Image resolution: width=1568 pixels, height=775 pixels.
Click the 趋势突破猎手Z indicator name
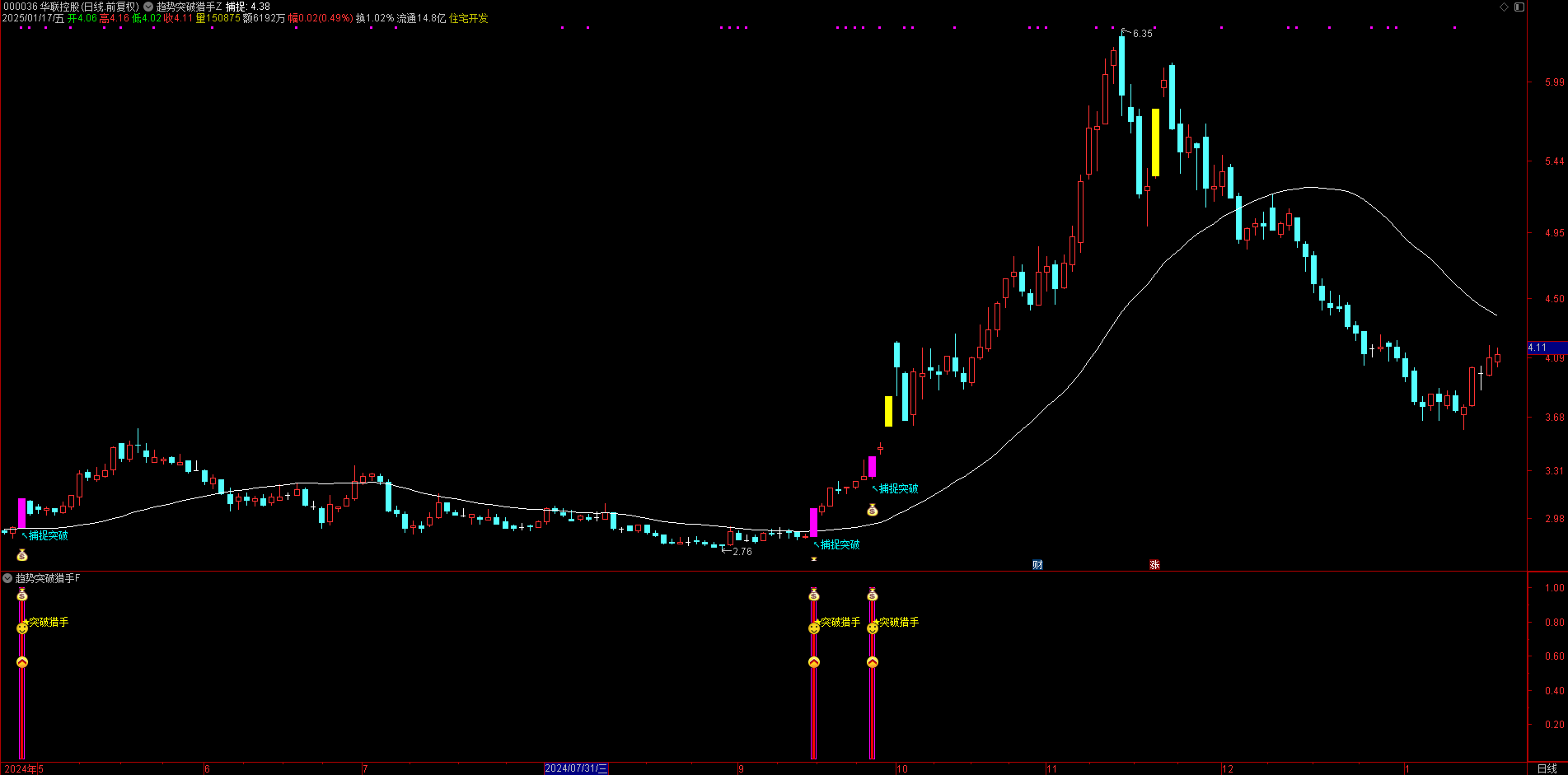189,7
